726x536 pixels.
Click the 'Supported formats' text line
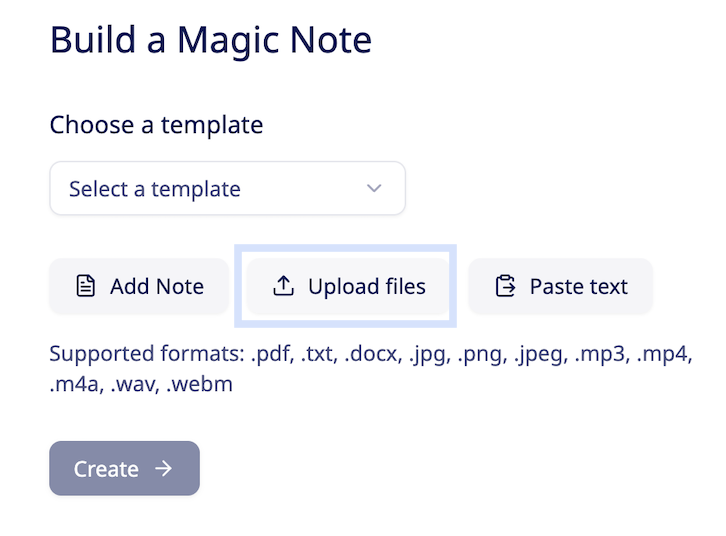coord(370,355)
